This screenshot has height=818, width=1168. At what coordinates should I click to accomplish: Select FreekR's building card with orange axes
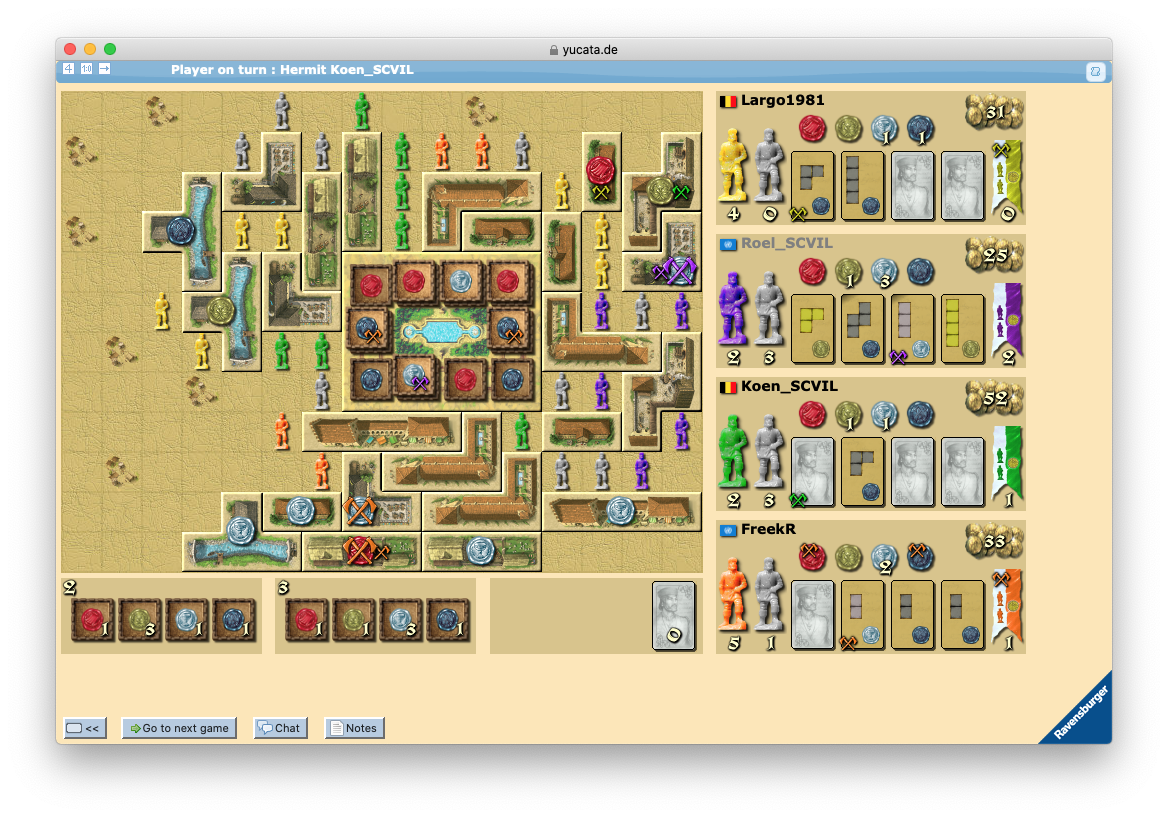tap(863, 615)
